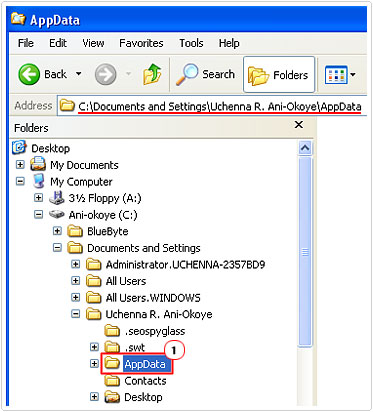The image size is (373, 412).
Task: Select Contacts folder icon
Action: click(x=112, y=380)
